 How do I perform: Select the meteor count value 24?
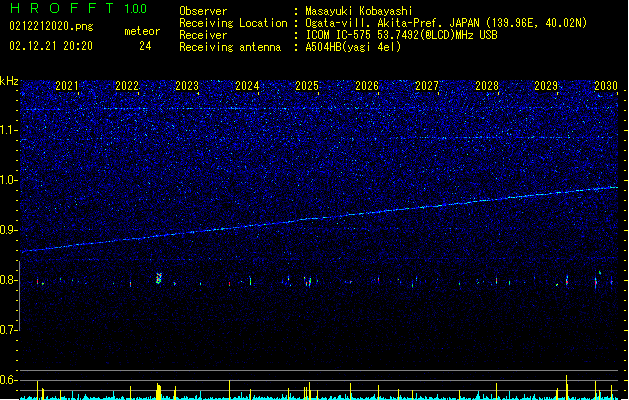[145, 46]
